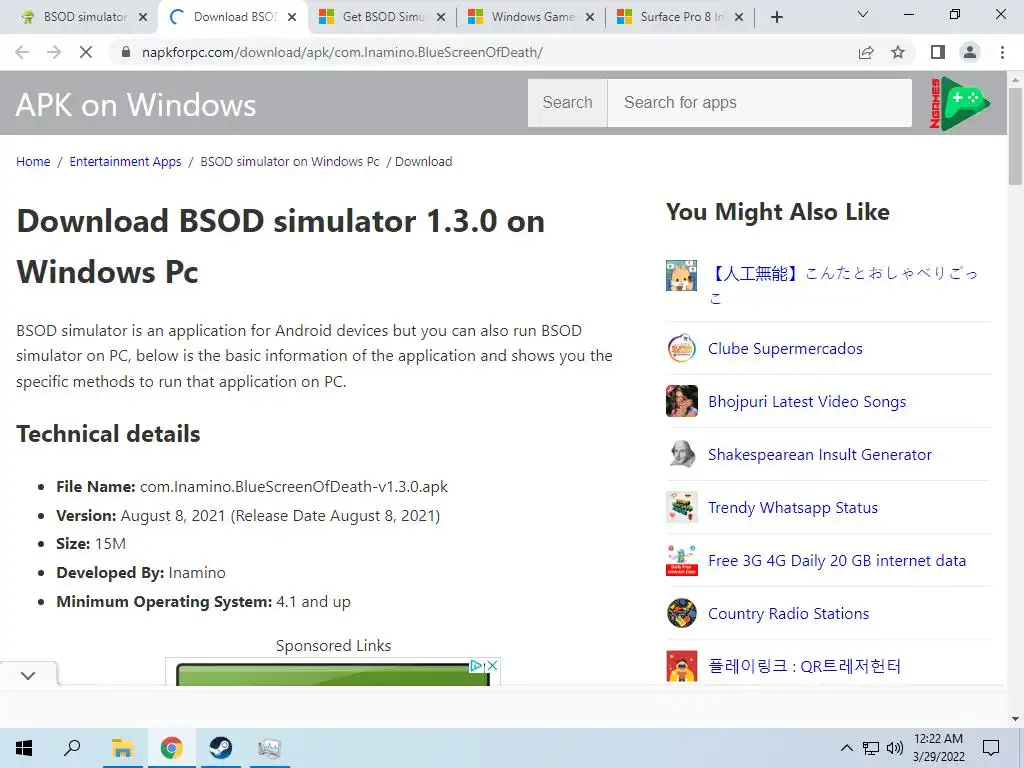
Task: Open a new browser tab
Action: point(776,17)
